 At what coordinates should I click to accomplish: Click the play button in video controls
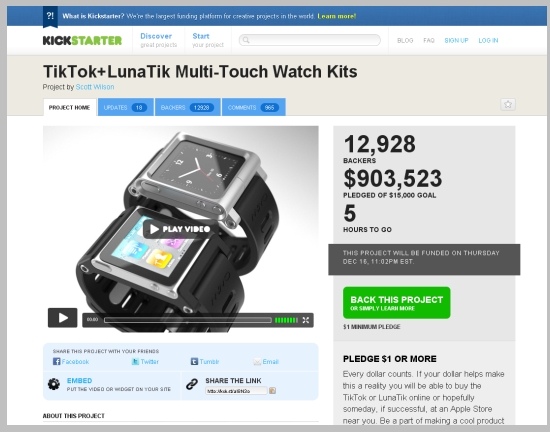(62, 318)
